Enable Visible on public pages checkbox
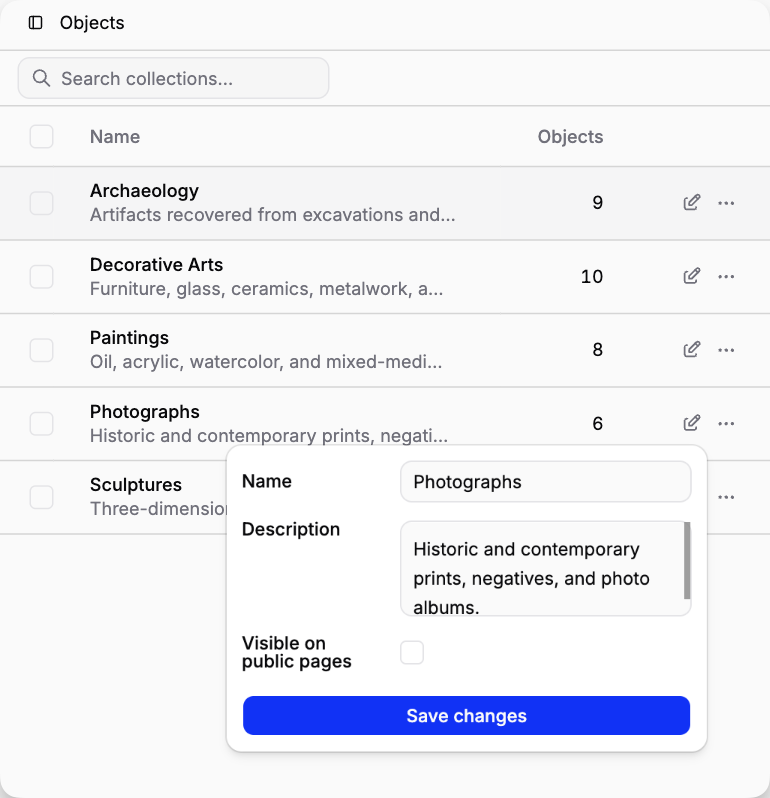Viewport: 770px width, 798px height. (x=412, y=652)
